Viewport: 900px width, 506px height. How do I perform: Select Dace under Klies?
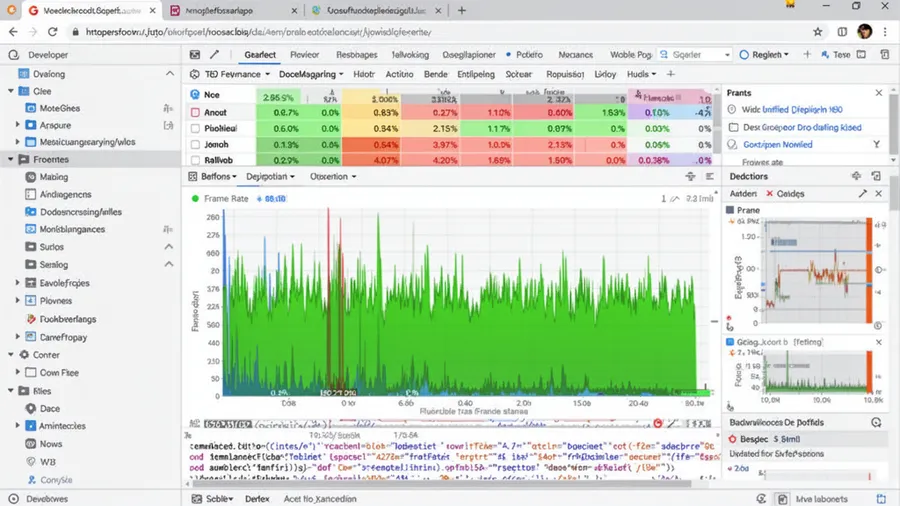point(49,408)
